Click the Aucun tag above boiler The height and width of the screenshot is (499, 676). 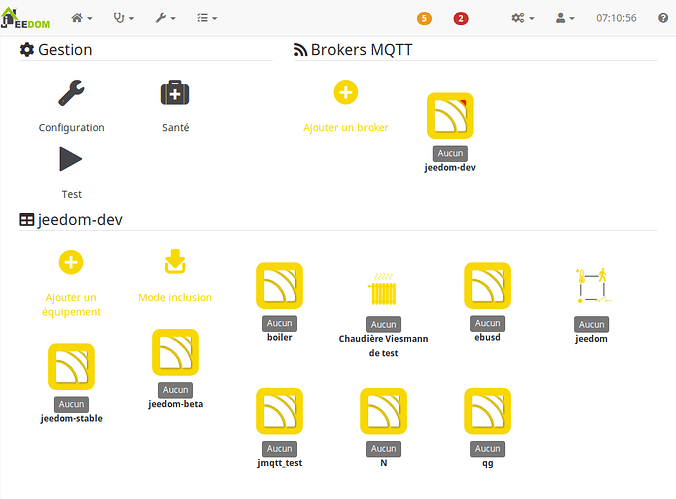[279, 323]
